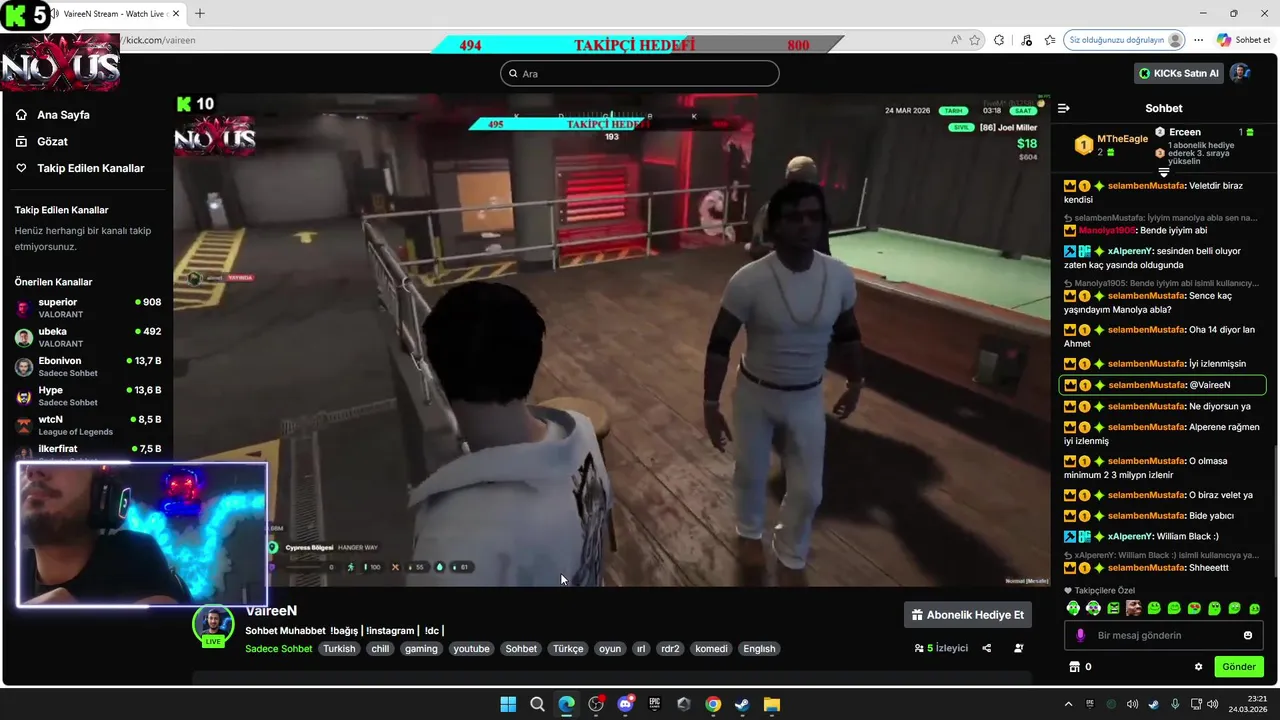Click the chat message input field

[x=1163, y=635]
